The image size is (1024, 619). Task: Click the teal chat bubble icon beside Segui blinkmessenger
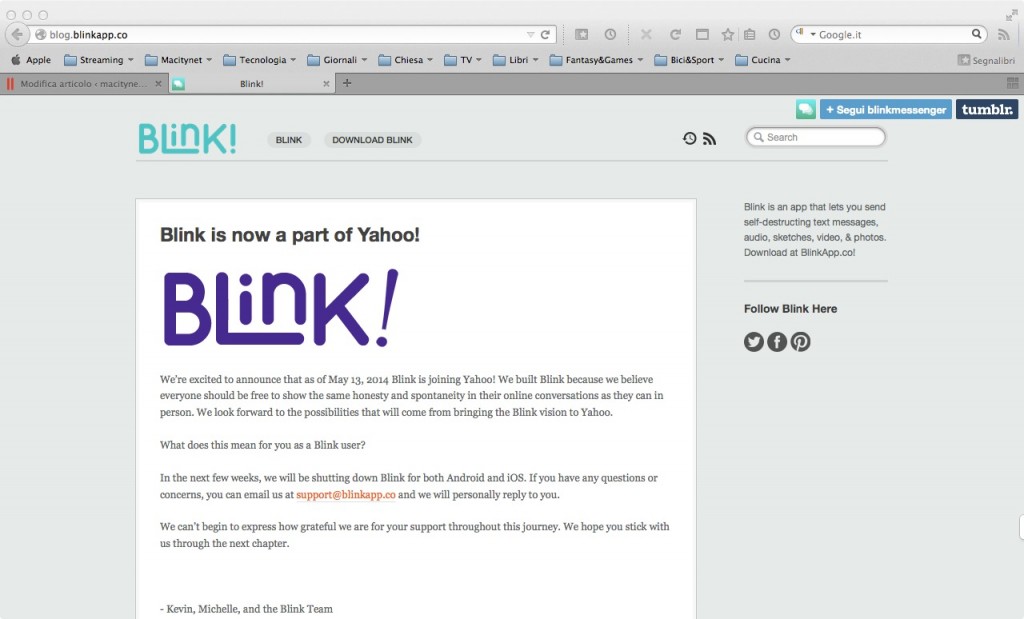point(806,109)
